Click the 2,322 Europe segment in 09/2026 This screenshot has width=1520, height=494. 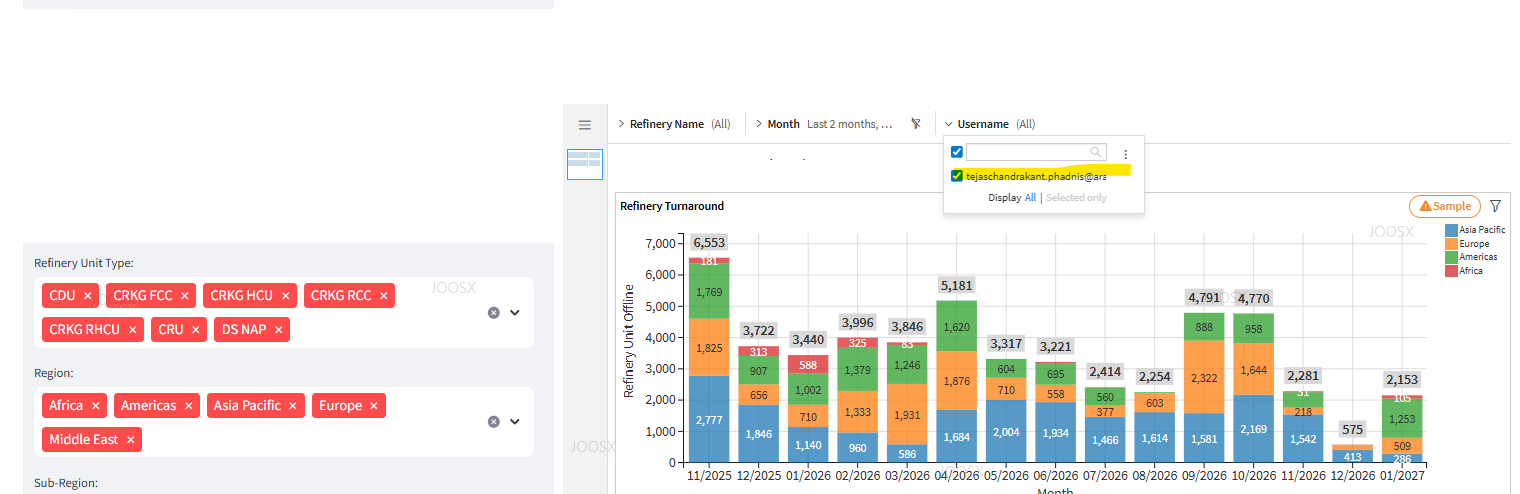click(x=1204, y=377)
